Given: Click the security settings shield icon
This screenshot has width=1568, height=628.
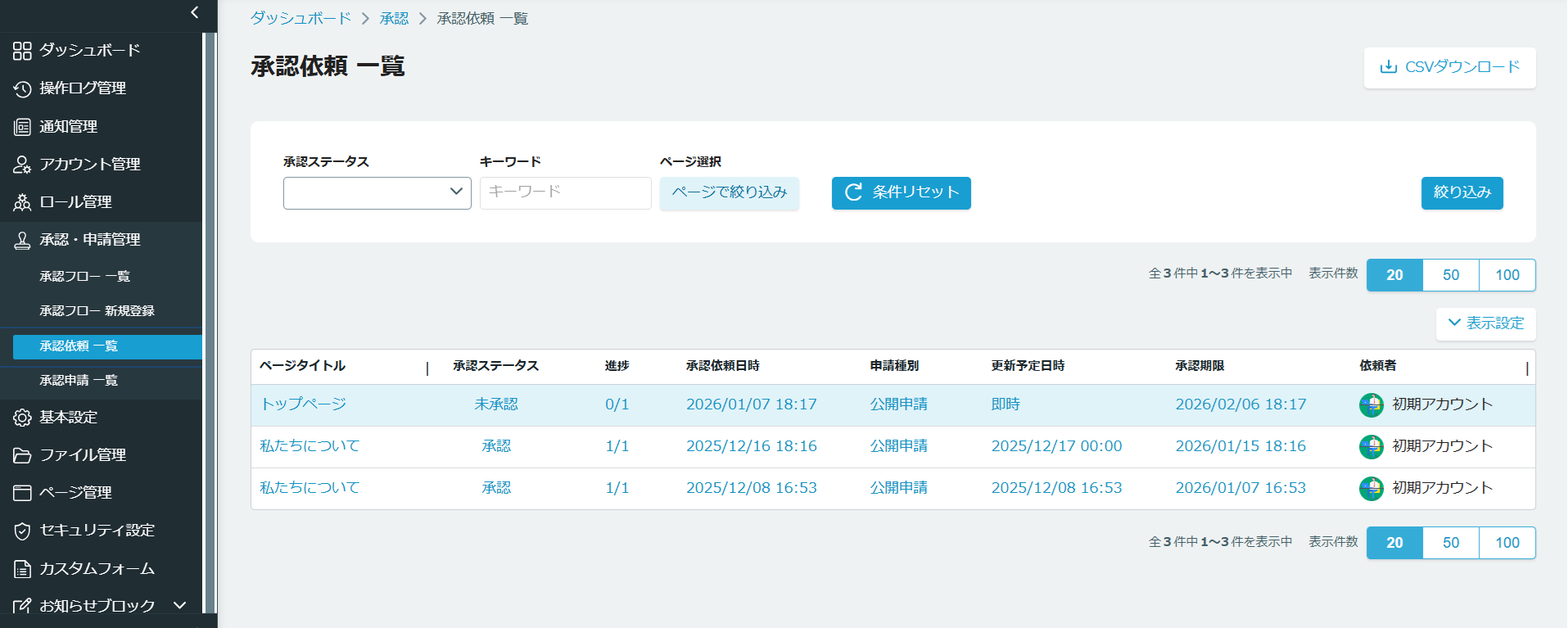Looking at the screenshot, I should [22, 531].
